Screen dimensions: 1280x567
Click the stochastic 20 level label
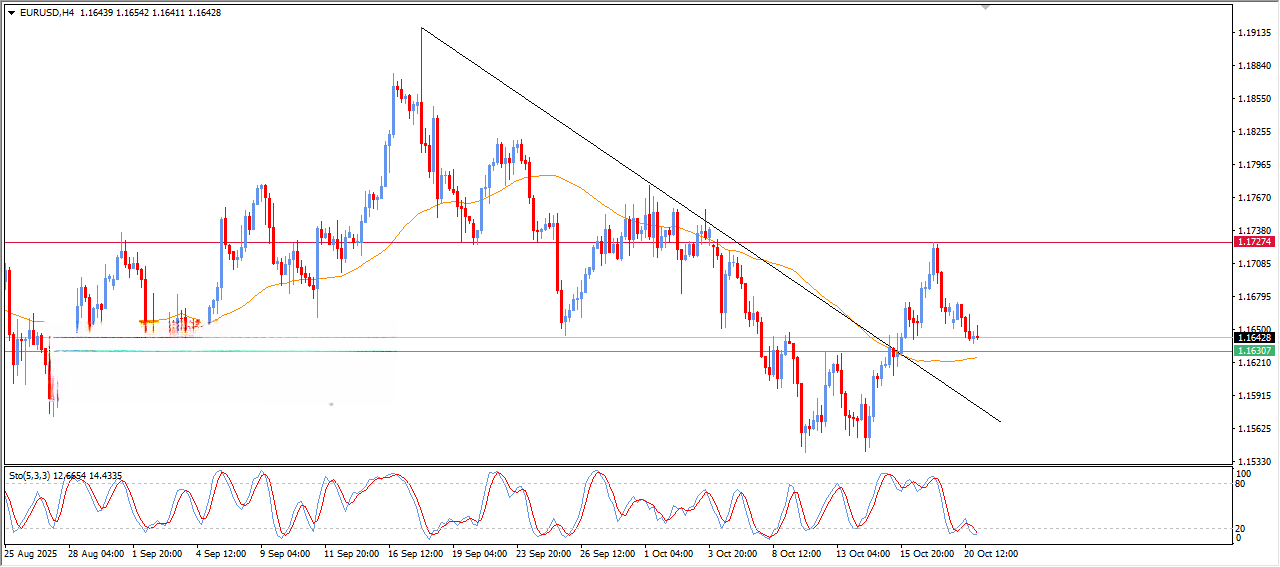[x=1242, y=528]
